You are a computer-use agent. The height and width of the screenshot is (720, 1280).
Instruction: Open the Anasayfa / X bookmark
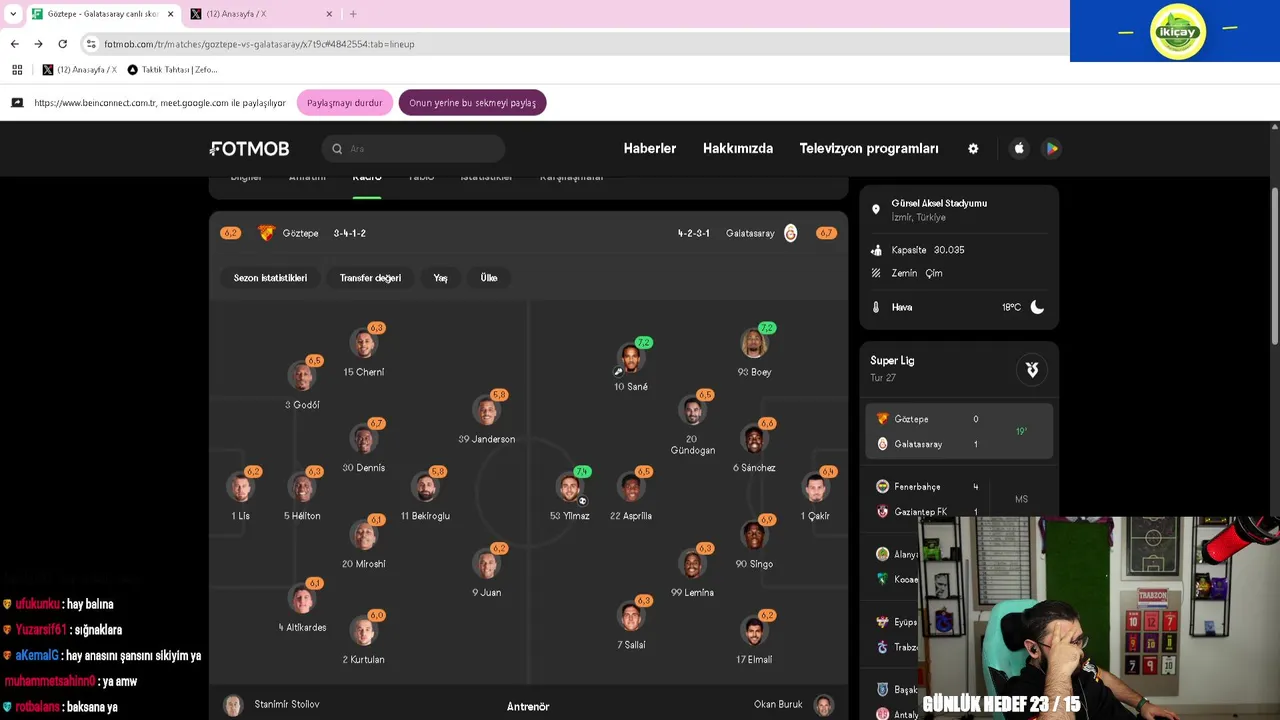(x=79, y=70)
